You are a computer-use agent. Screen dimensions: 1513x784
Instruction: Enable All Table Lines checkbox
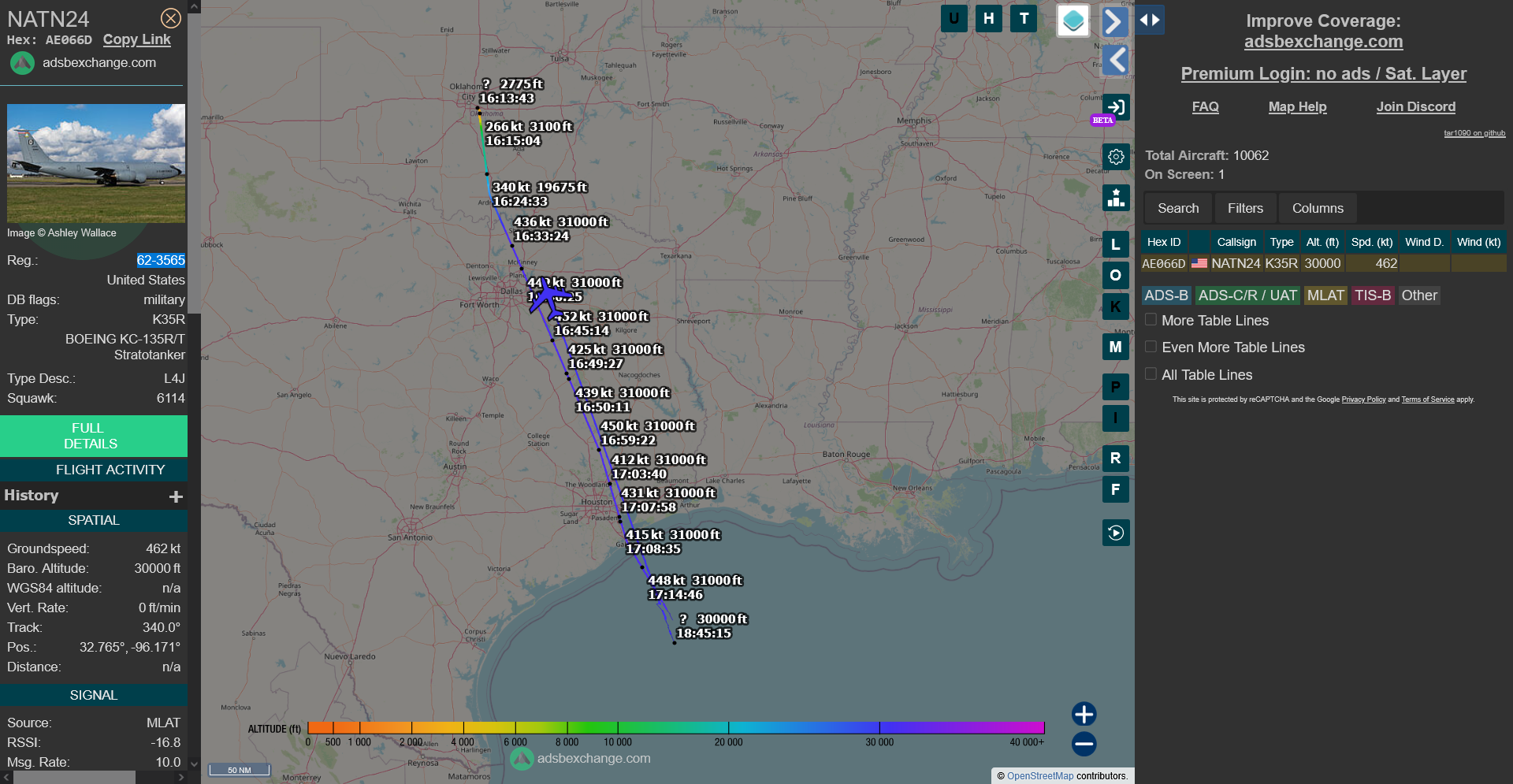point(1151,374)
